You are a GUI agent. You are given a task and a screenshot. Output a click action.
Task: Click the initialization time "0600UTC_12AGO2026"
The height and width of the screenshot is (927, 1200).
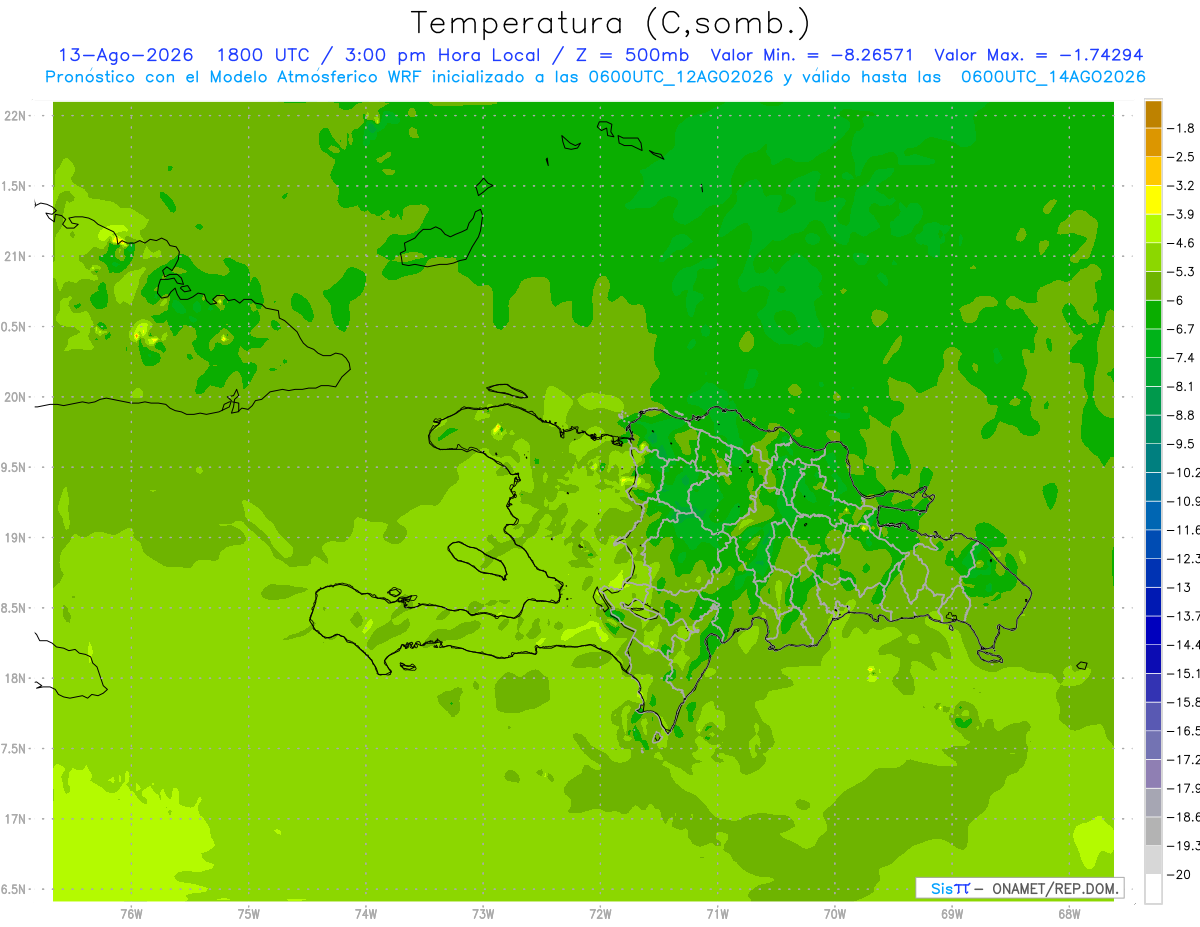coord(679,77)
